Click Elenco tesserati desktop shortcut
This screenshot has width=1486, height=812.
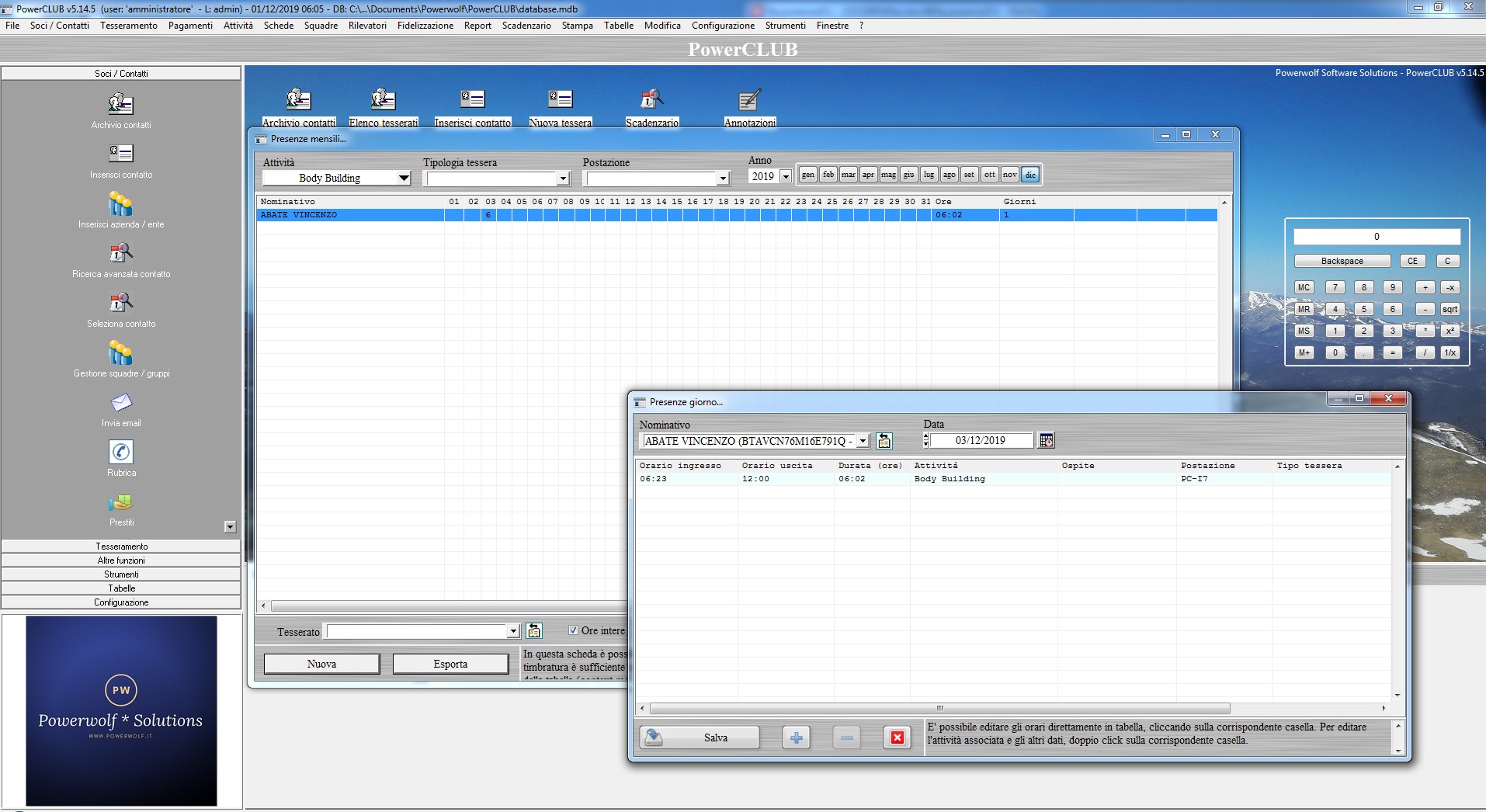coord(384,107)
